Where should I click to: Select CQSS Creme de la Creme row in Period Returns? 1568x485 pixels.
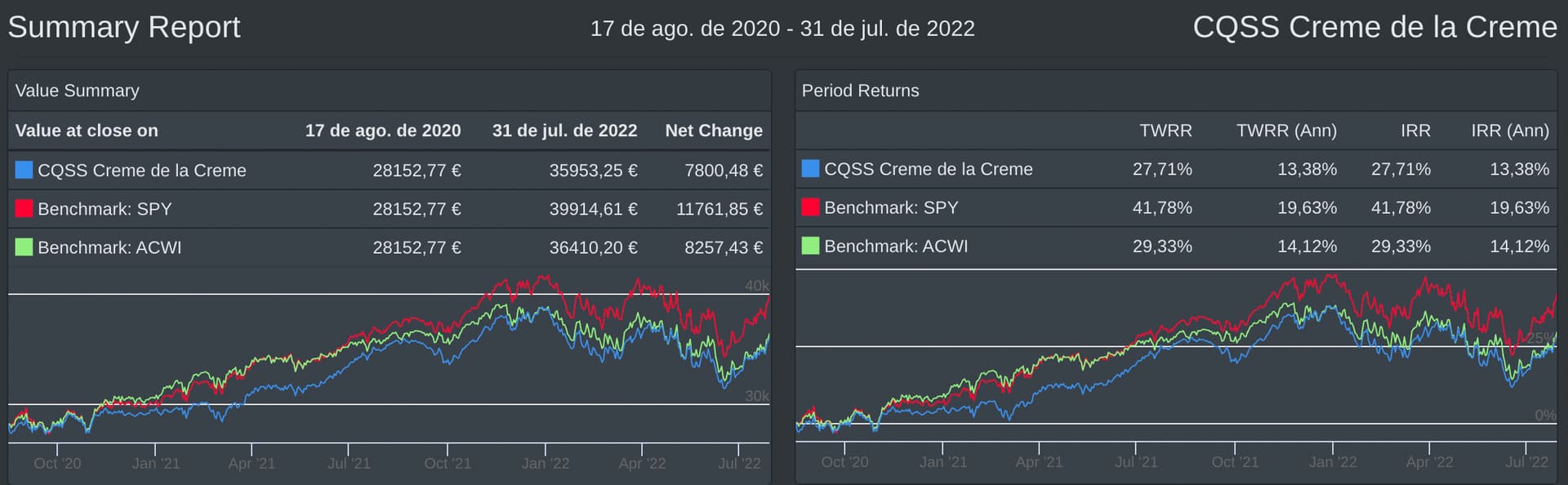(1176, 169)
